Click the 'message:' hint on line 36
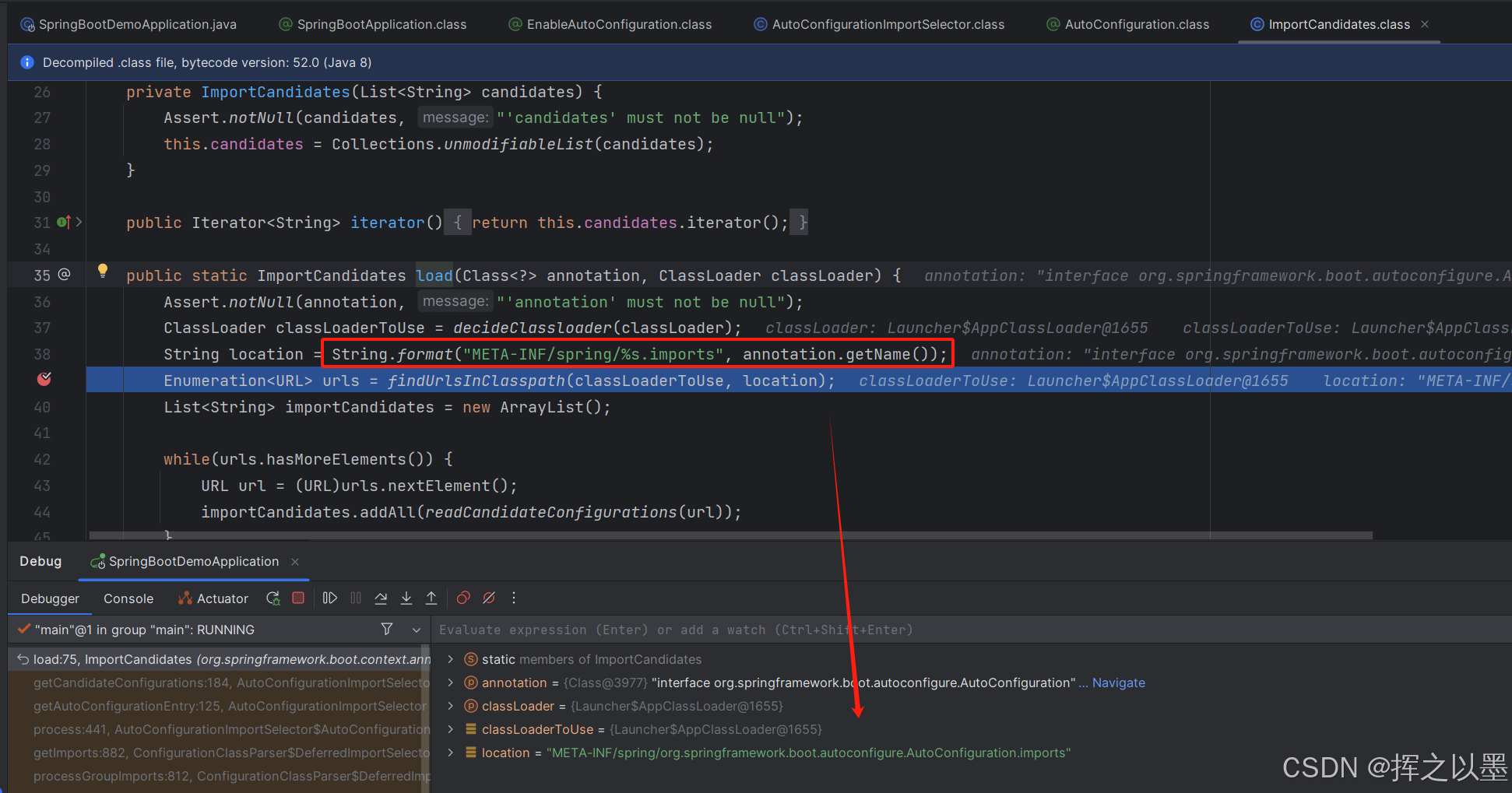 [455, 301]
